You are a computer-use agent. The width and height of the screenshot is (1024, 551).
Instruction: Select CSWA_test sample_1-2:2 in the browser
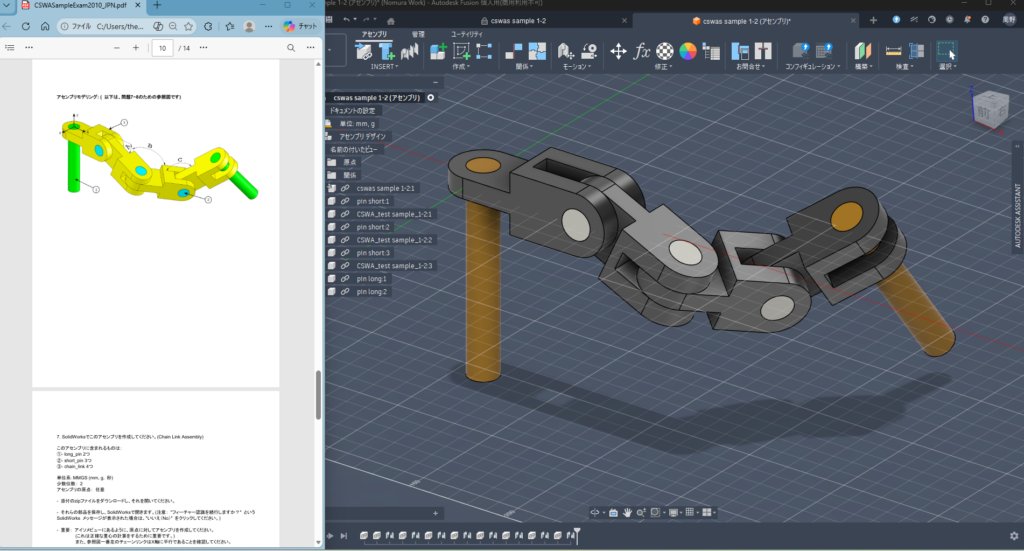click(394, 240)
